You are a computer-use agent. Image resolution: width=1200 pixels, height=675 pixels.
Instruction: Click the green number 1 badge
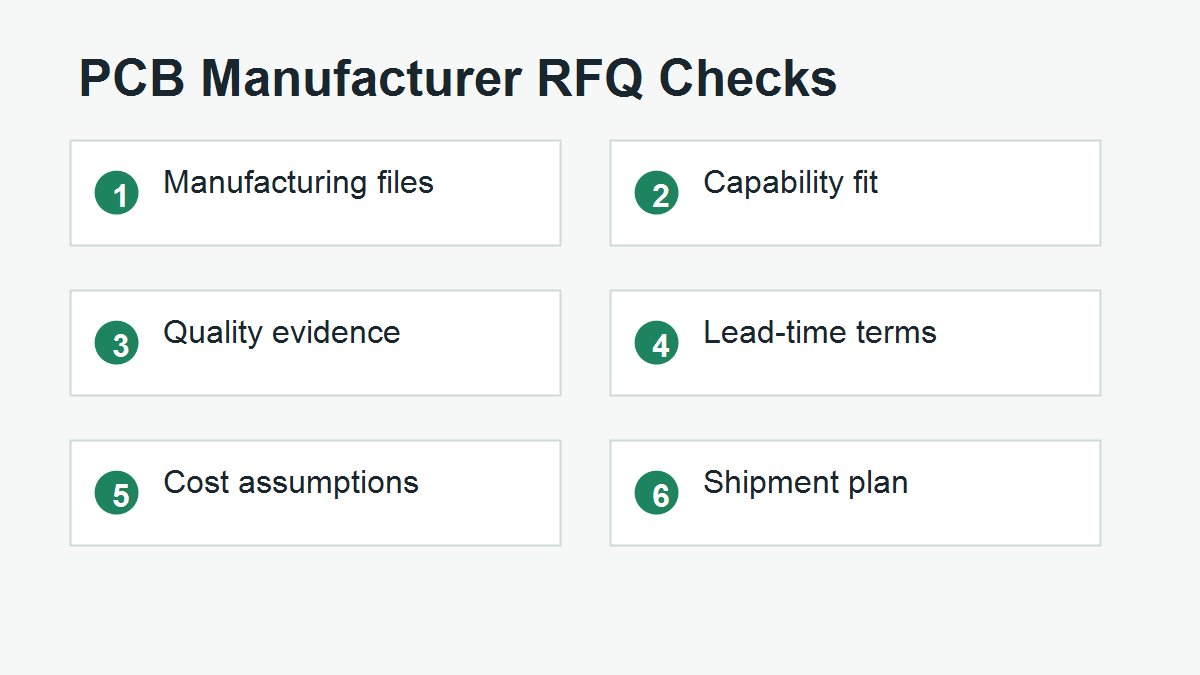[117, 193]
